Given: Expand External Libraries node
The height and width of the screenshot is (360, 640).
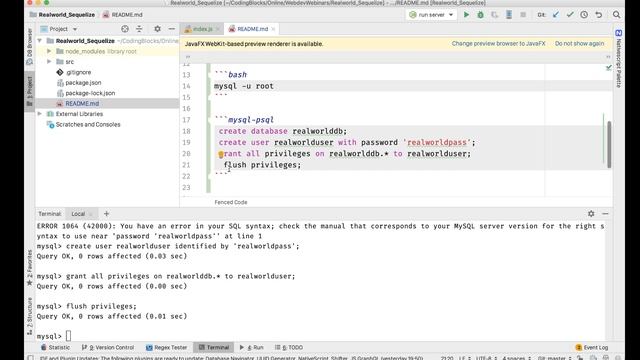Looking at the screenshot, I should pos(40,114).
